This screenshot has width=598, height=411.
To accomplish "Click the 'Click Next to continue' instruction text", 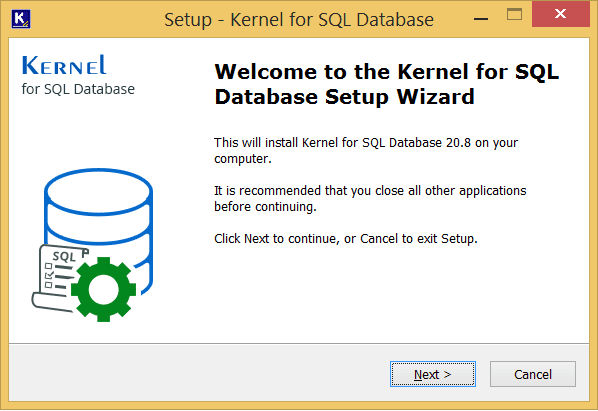I will [x=276, y=239].
